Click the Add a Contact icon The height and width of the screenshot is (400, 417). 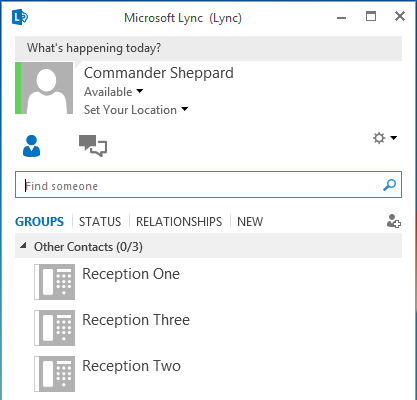click(x=394, y=221)
